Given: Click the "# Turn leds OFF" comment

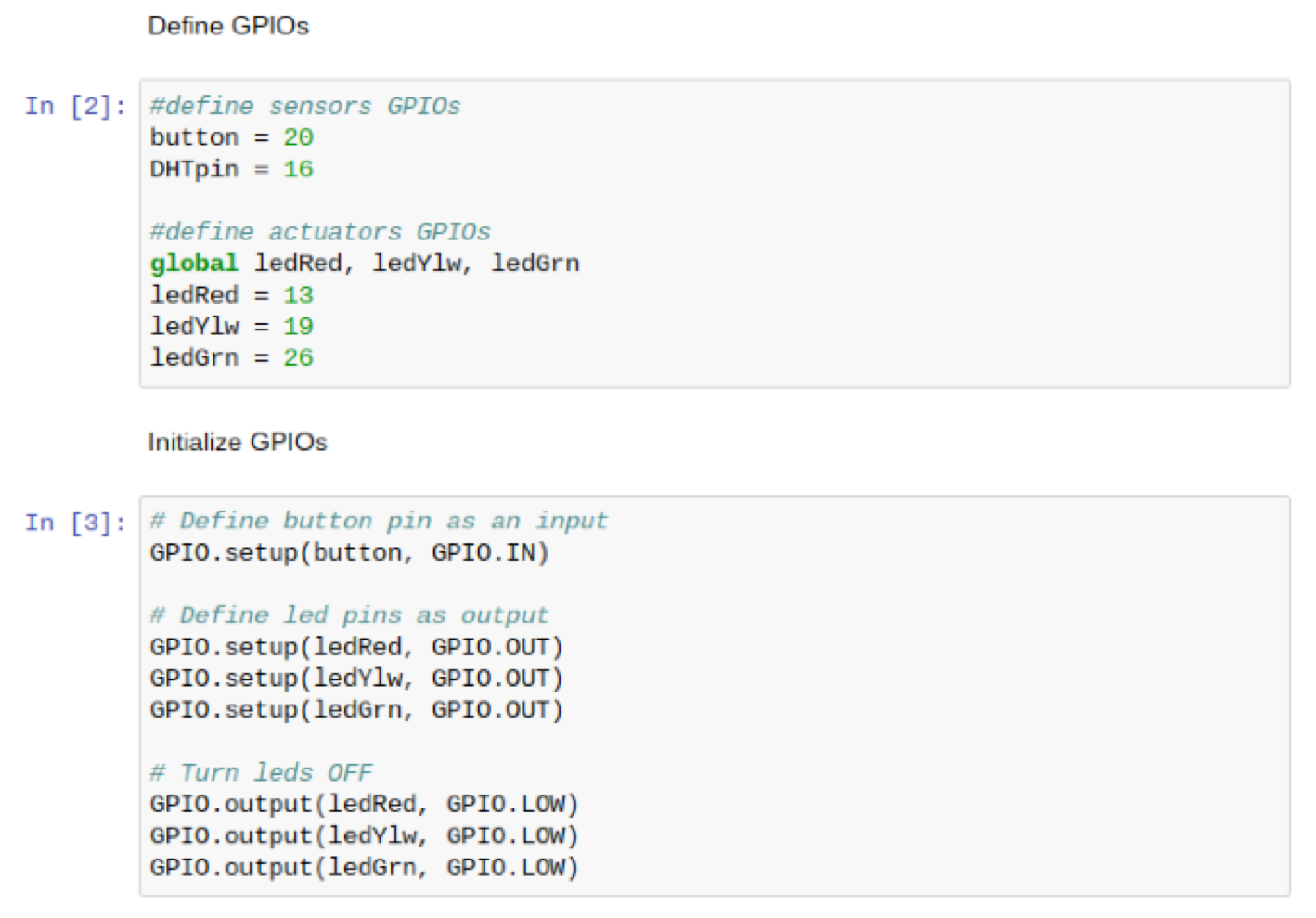Looking at the screenshot, I should [261, 773].
